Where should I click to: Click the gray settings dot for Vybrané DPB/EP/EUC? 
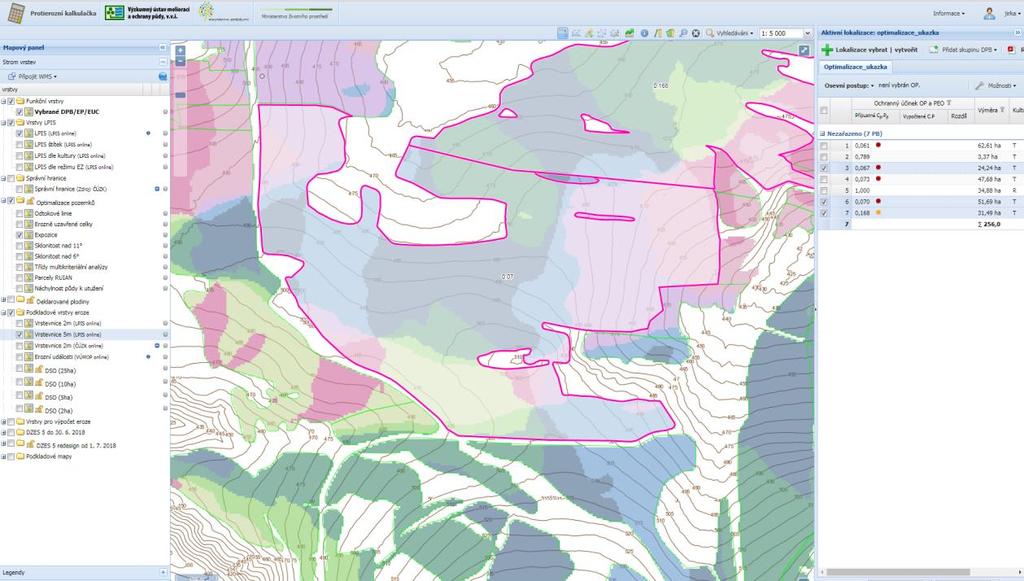pyautogui.click(x=165, y=112)
